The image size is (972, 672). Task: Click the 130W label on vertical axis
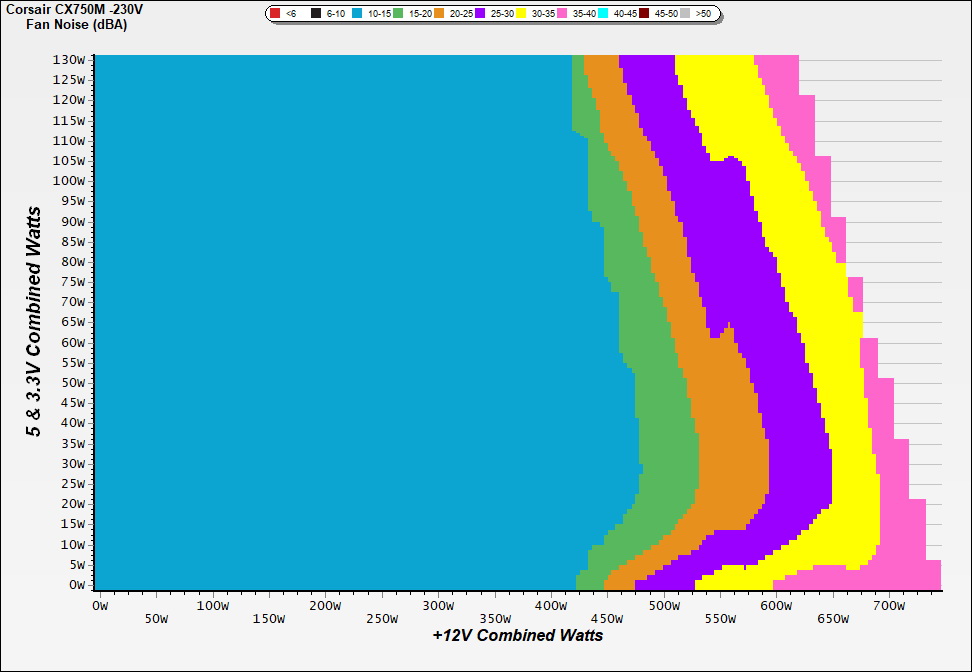pos(68,59)
